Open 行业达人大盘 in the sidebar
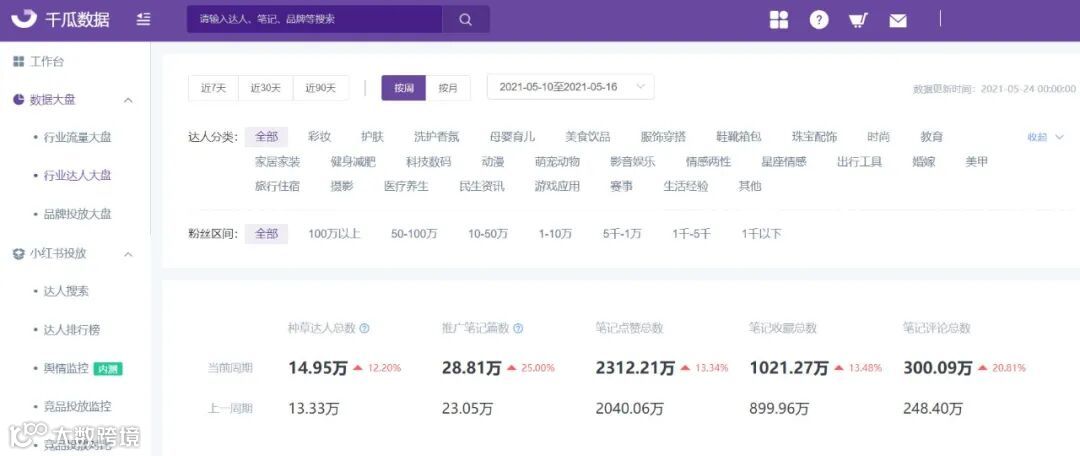 coord(77,176)
